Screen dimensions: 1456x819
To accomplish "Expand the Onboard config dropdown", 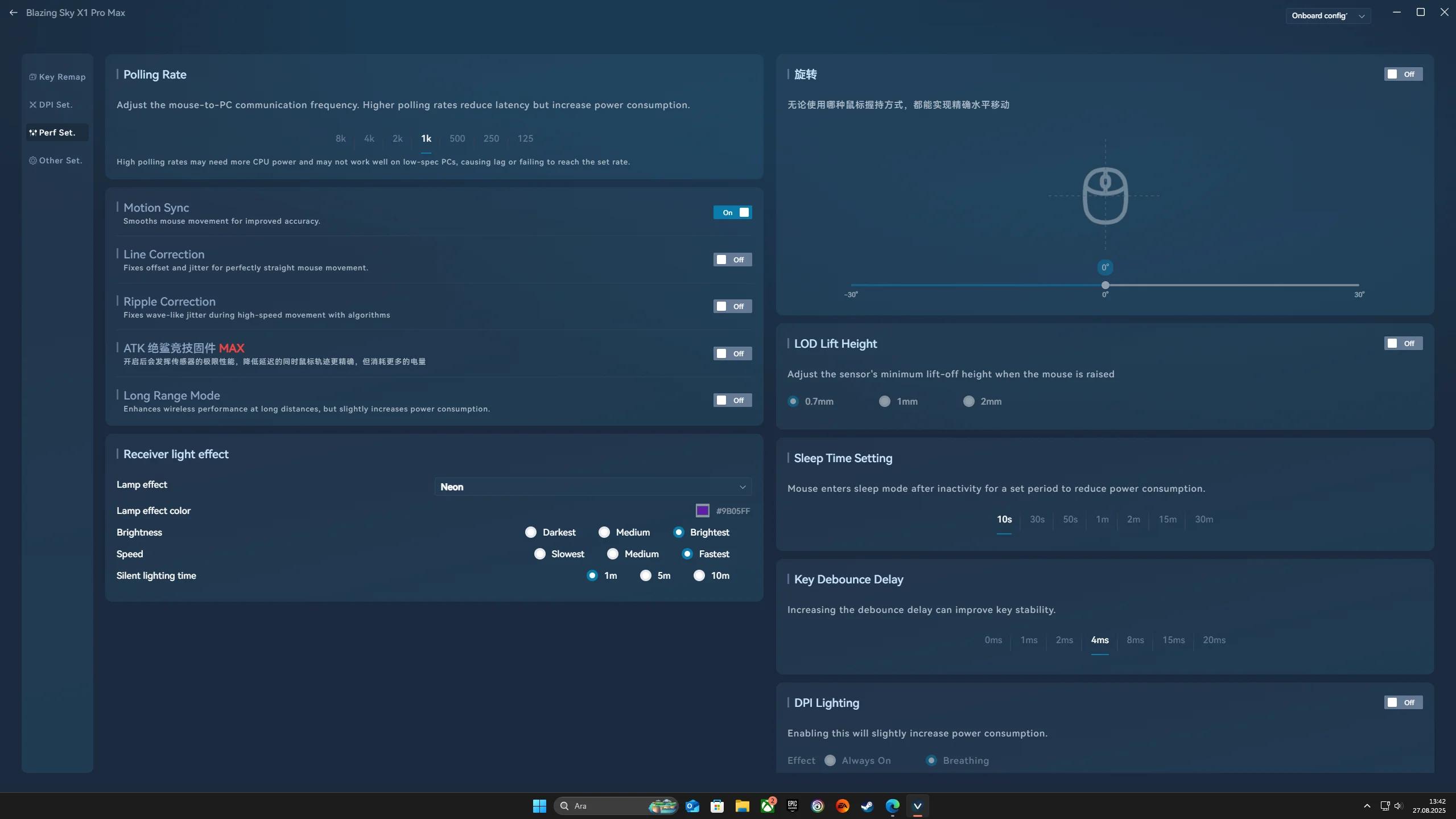I will coord(1328,16).
